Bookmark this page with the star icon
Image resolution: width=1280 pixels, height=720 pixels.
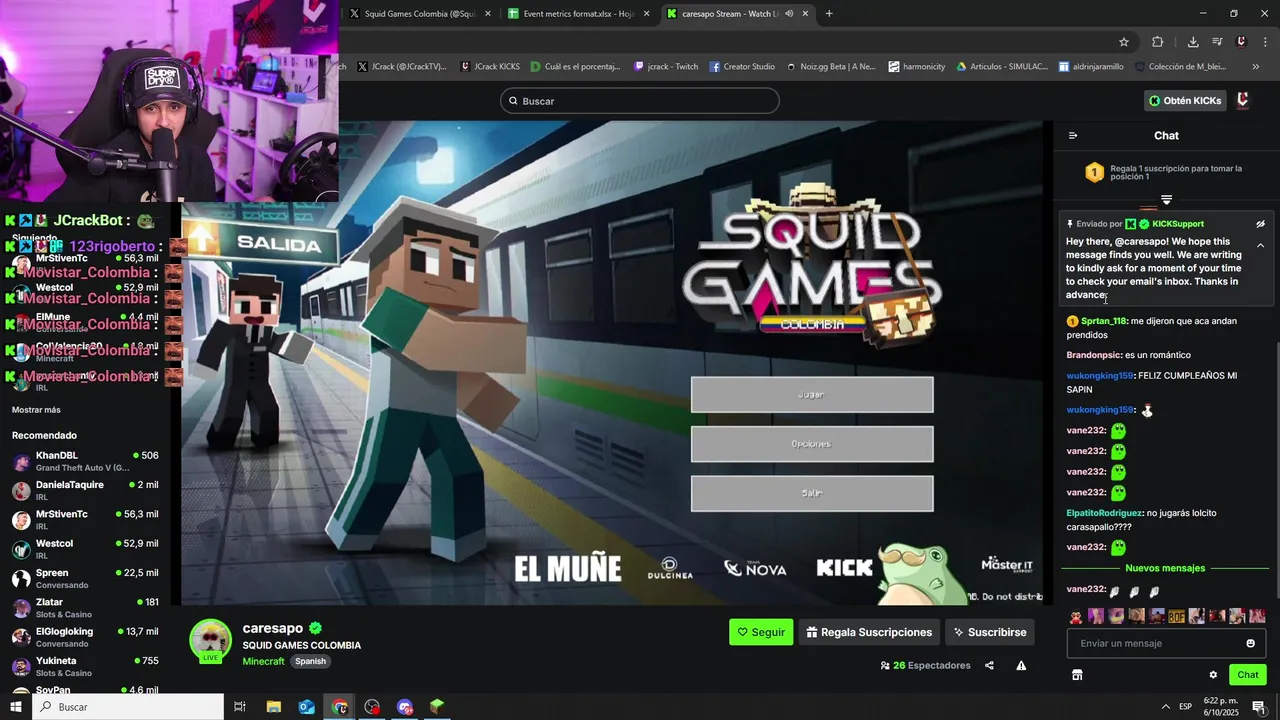[x=1124, y=42]
